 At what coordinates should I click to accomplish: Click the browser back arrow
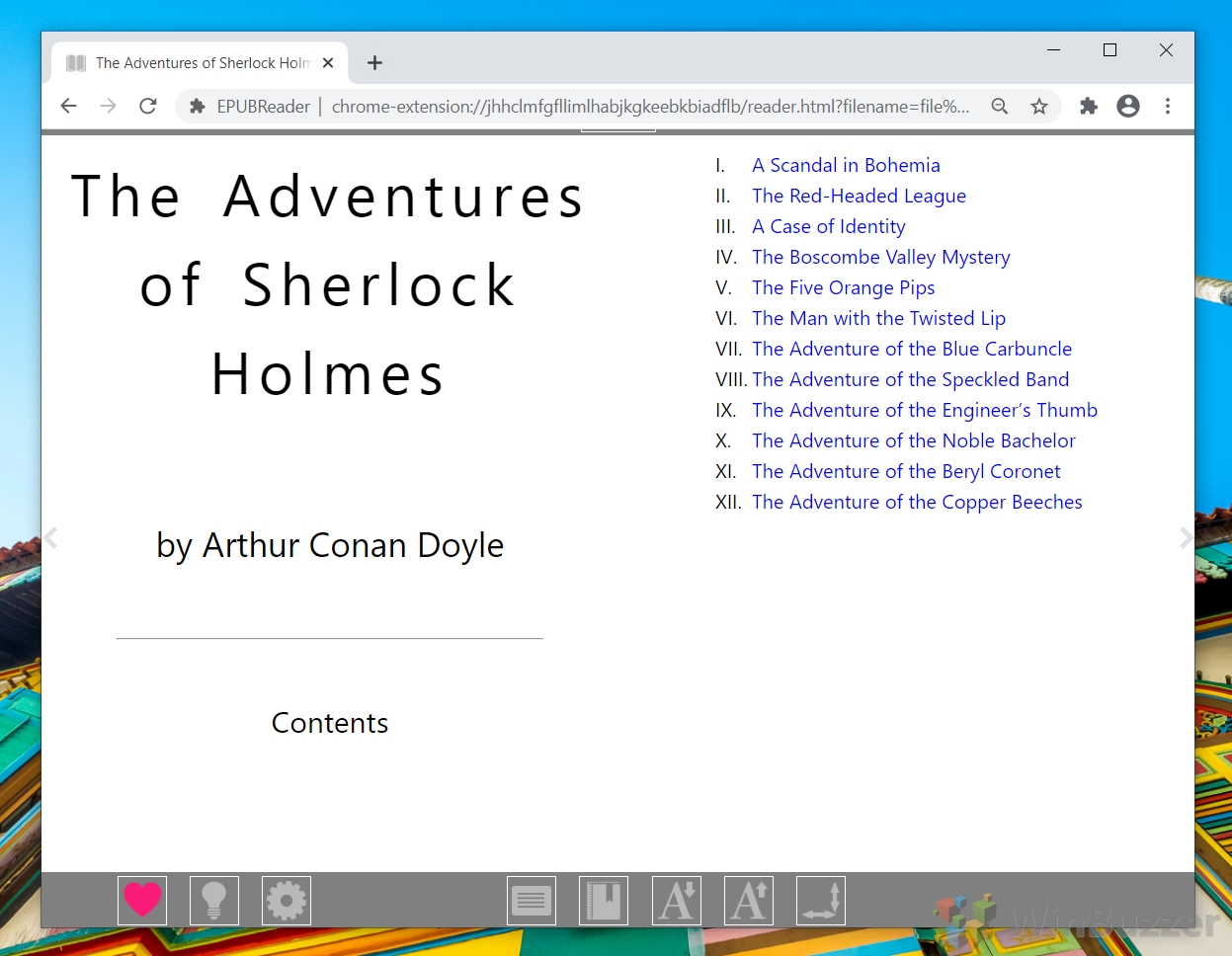tap(68, 106)
